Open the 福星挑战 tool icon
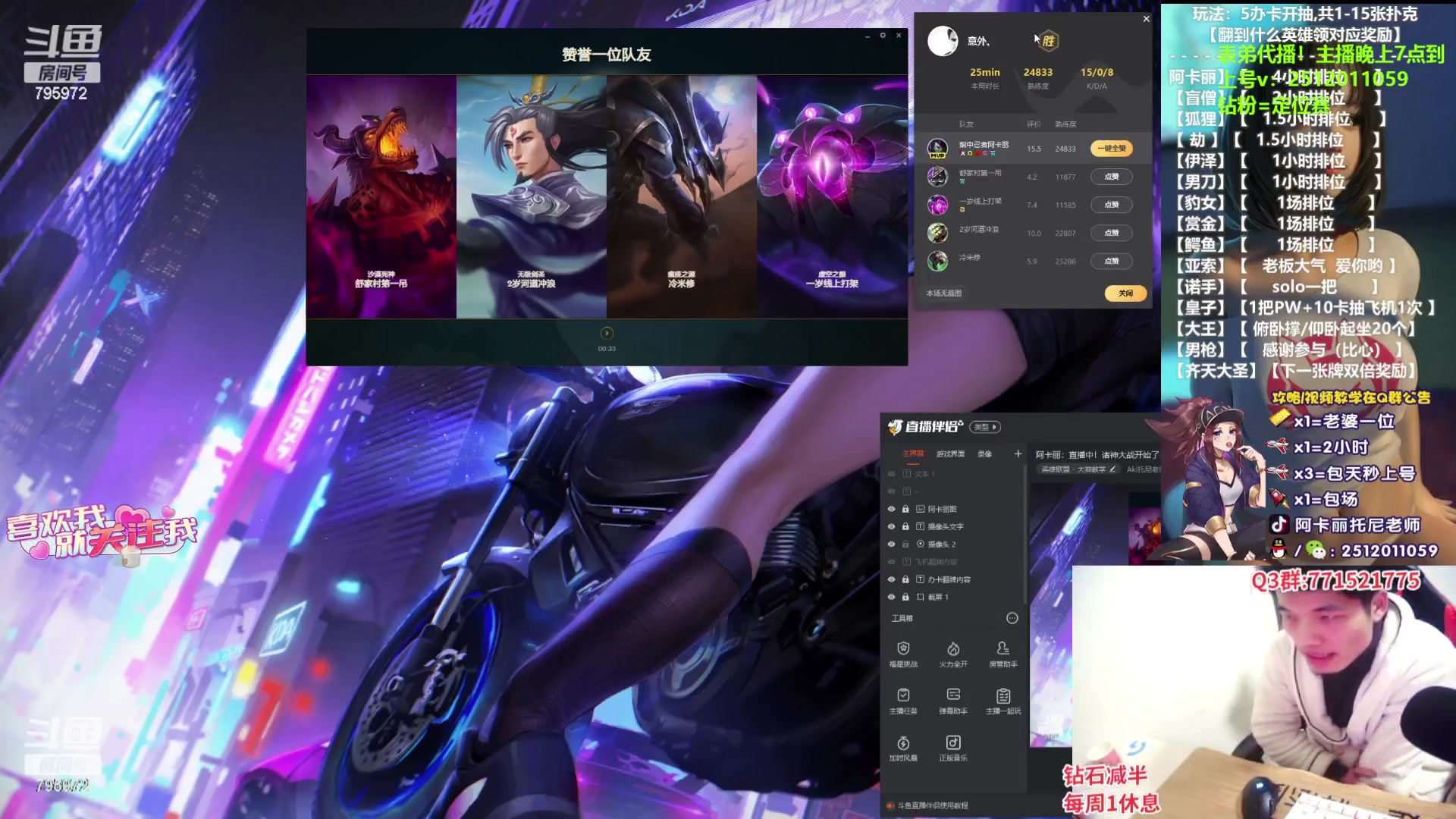 903,649
